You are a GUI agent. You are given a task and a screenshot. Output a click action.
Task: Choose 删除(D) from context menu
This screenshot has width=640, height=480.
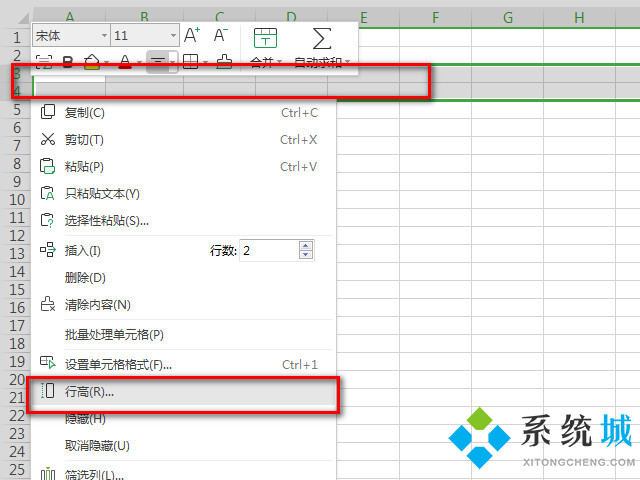[x=183, y=278]
